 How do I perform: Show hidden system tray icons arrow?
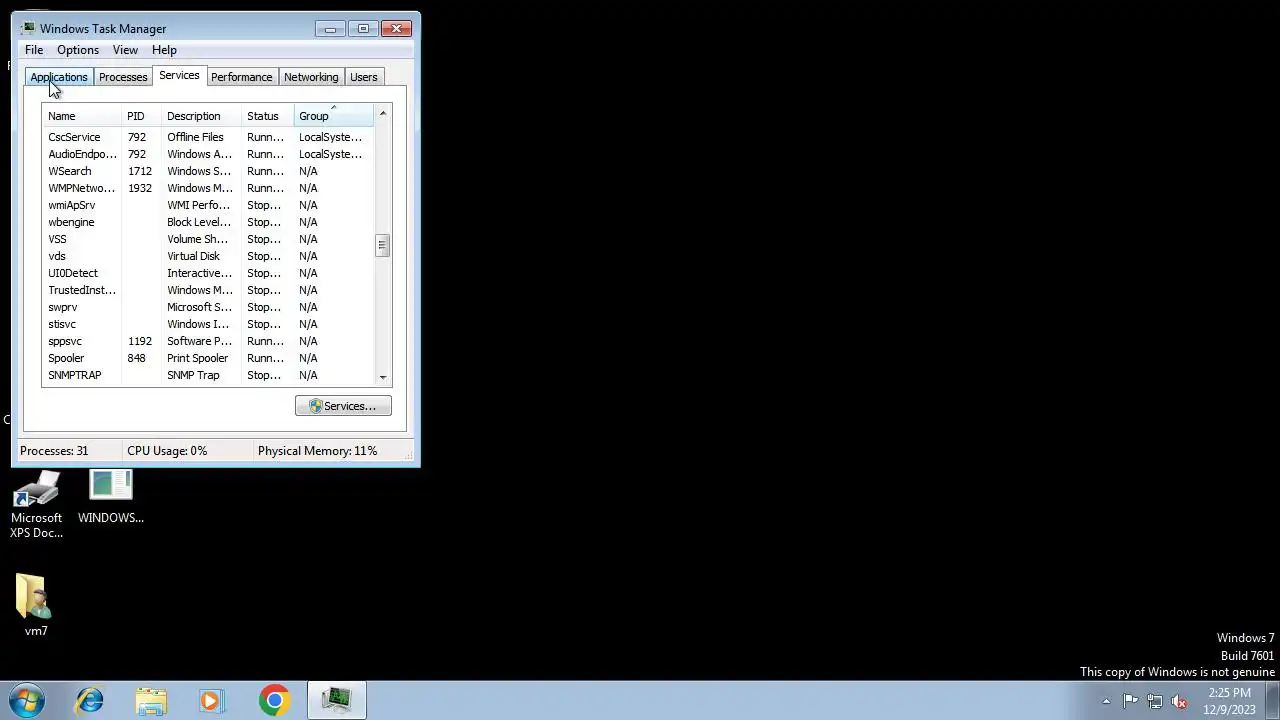[x=1106, y=701]
